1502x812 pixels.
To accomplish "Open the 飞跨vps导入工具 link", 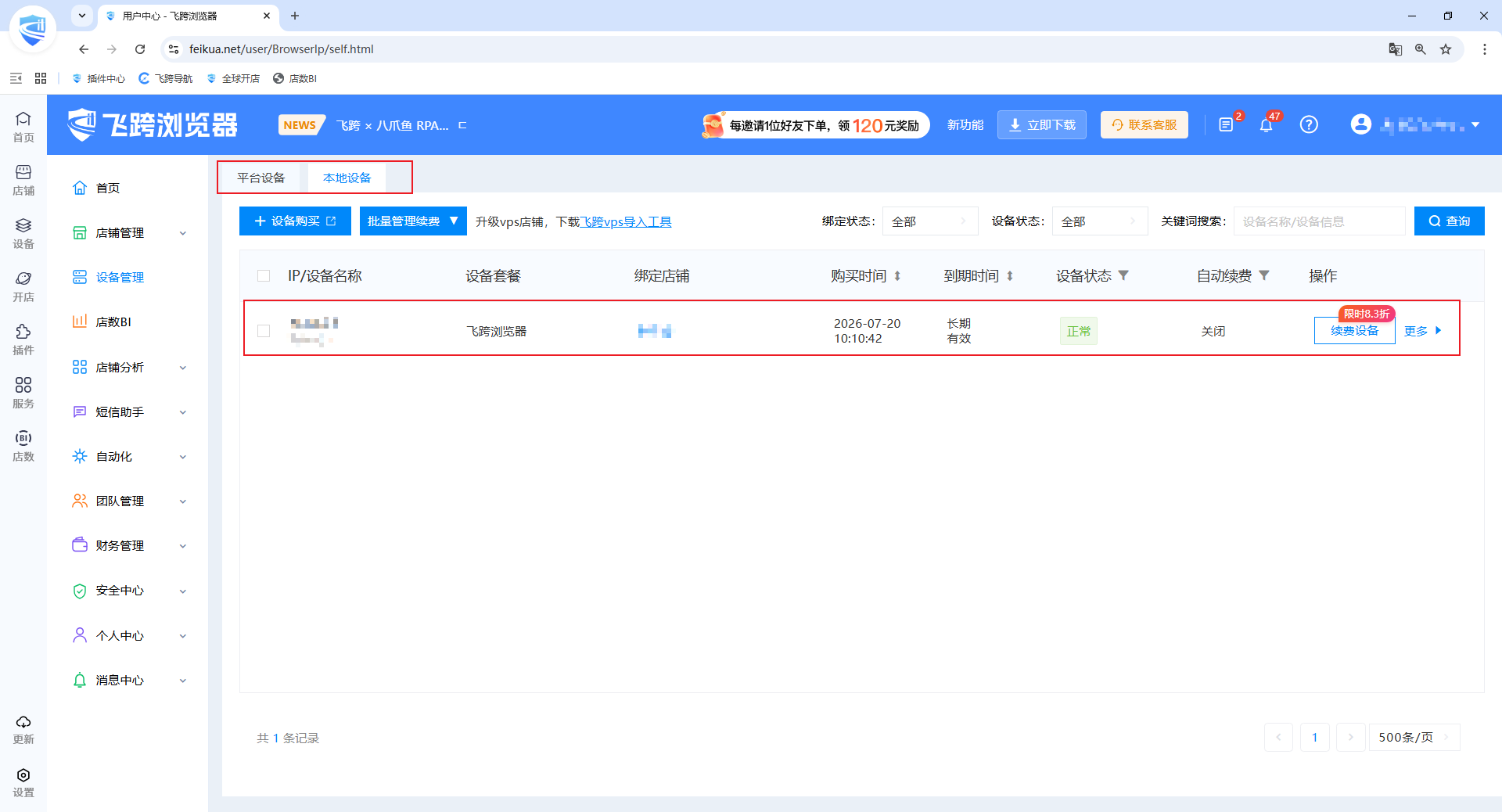I will [x=626, y=221].
